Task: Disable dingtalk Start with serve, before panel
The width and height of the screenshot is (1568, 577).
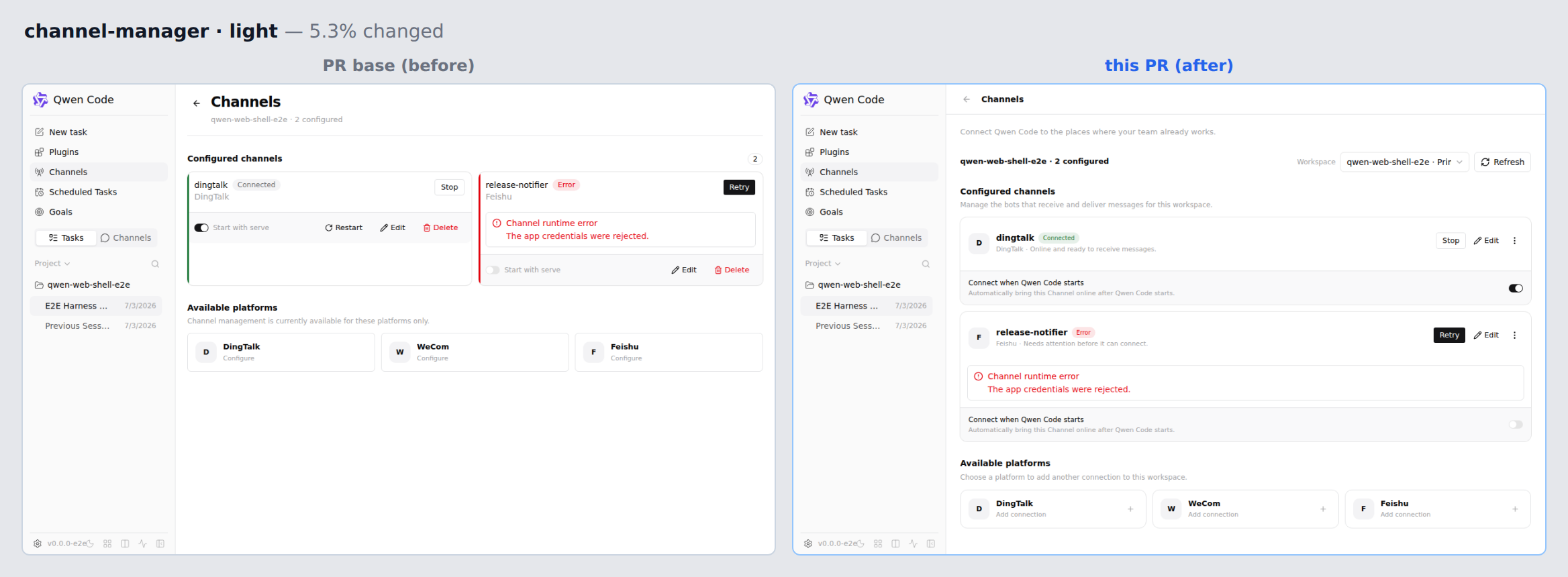Action: pyautogui.click(x=201, y=227)
